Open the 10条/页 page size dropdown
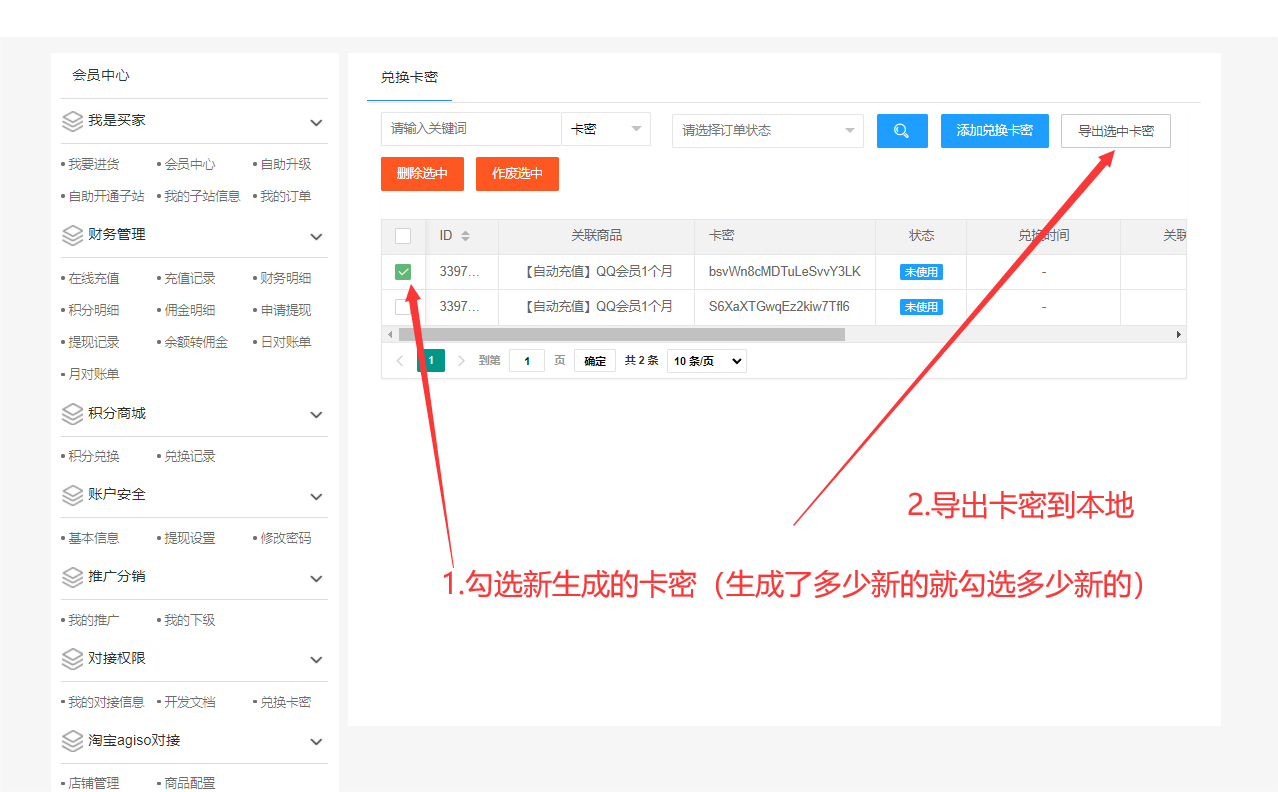The image size is (1278, 792). click(x=706, y=361)
